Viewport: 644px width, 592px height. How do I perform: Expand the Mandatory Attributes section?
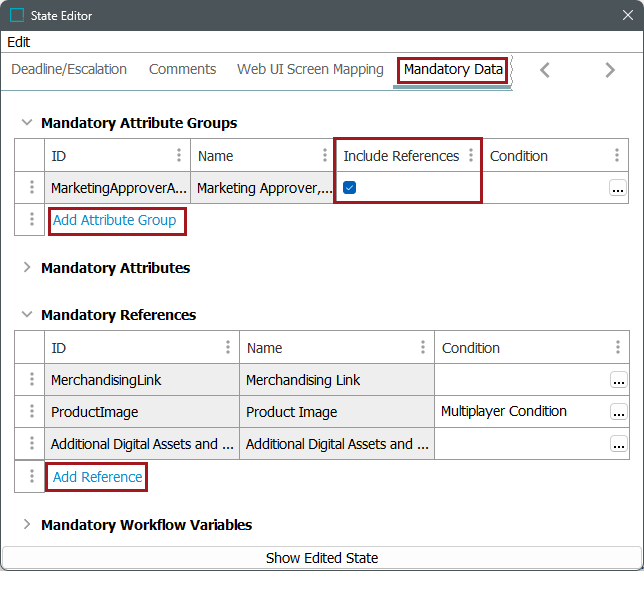[27, 268]
